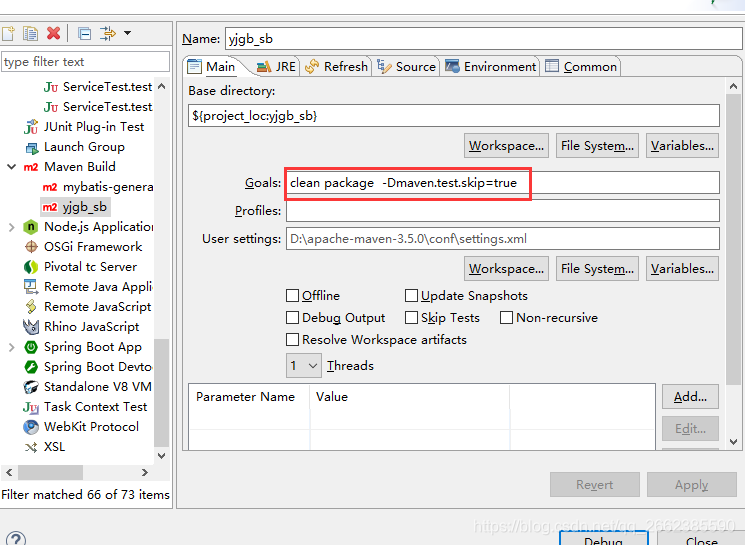The image size is (745, 545).
Task: Click the Add parameter button
Action: click(x=690, y=397)
